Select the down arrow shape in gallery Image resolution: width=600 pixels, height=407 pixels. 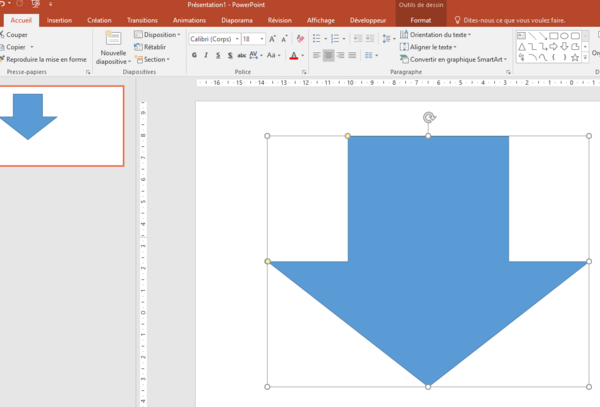point(564,47)
